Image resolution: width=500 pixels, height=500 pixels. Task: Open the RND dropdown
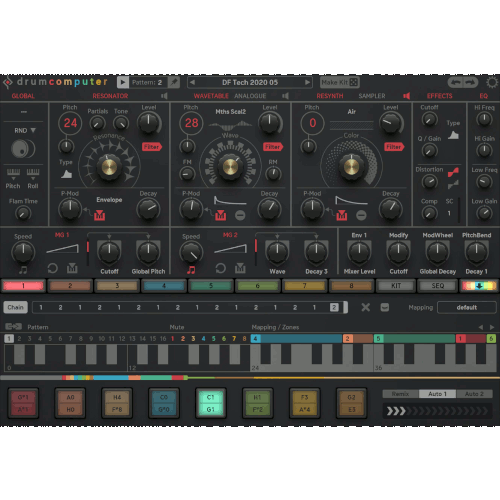point(25,130)
